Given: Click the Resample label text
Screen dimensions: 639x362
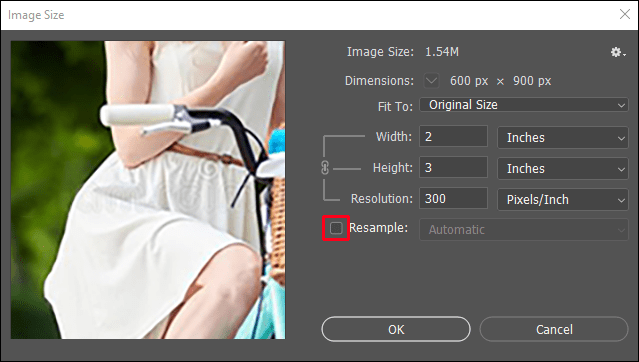Looking at the screenshot, I should [379, 228].
